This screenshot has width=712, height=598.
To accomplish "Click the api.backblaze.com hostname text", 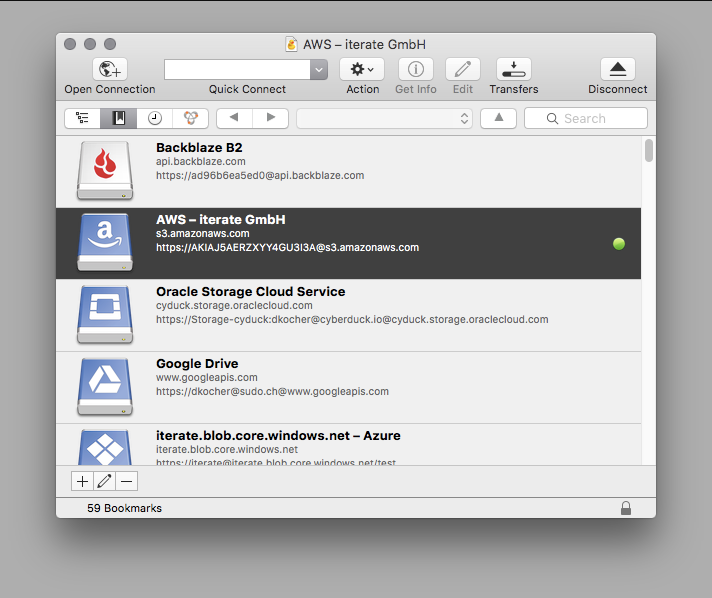I will coord(201,162).
